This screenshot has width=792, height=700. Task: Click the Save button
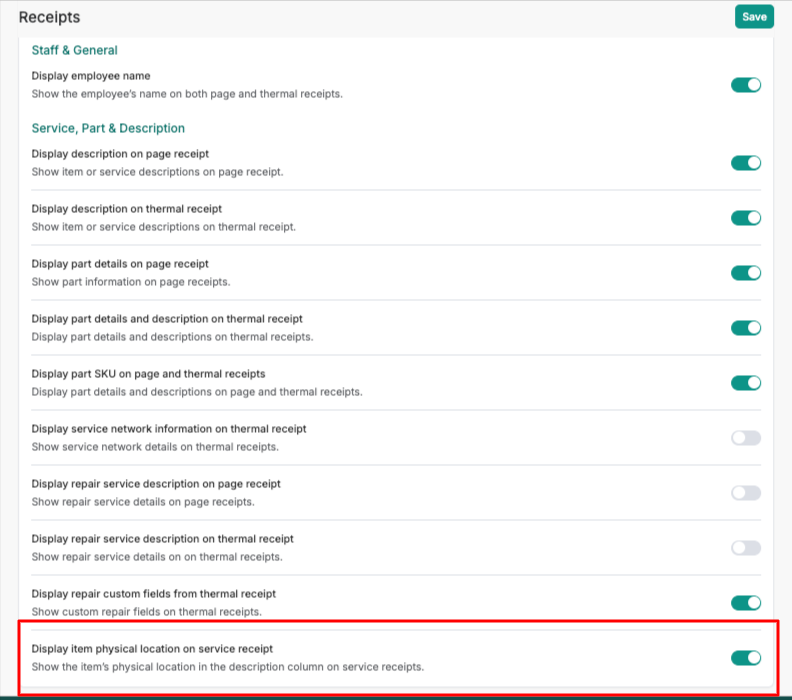click(754, 17)
